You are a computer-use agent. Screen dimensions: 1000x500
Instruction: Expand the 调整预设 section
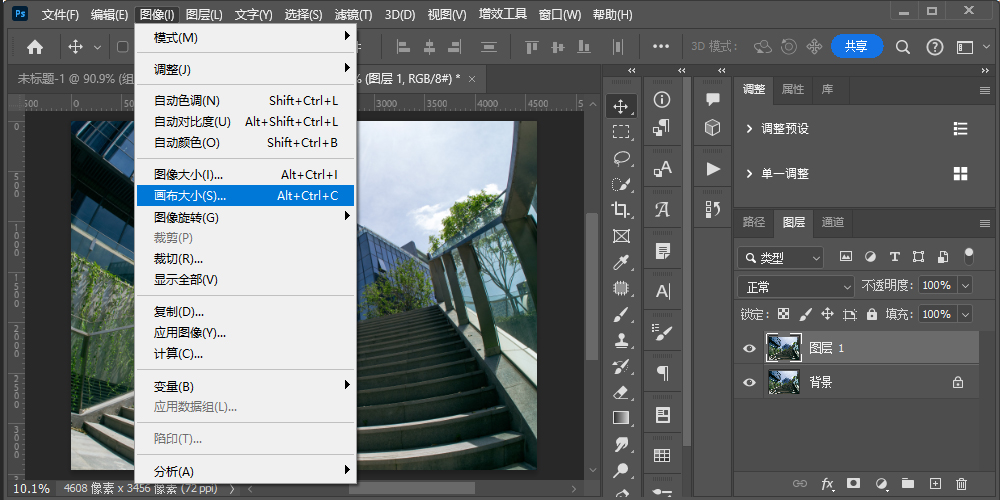coord(750,129)
